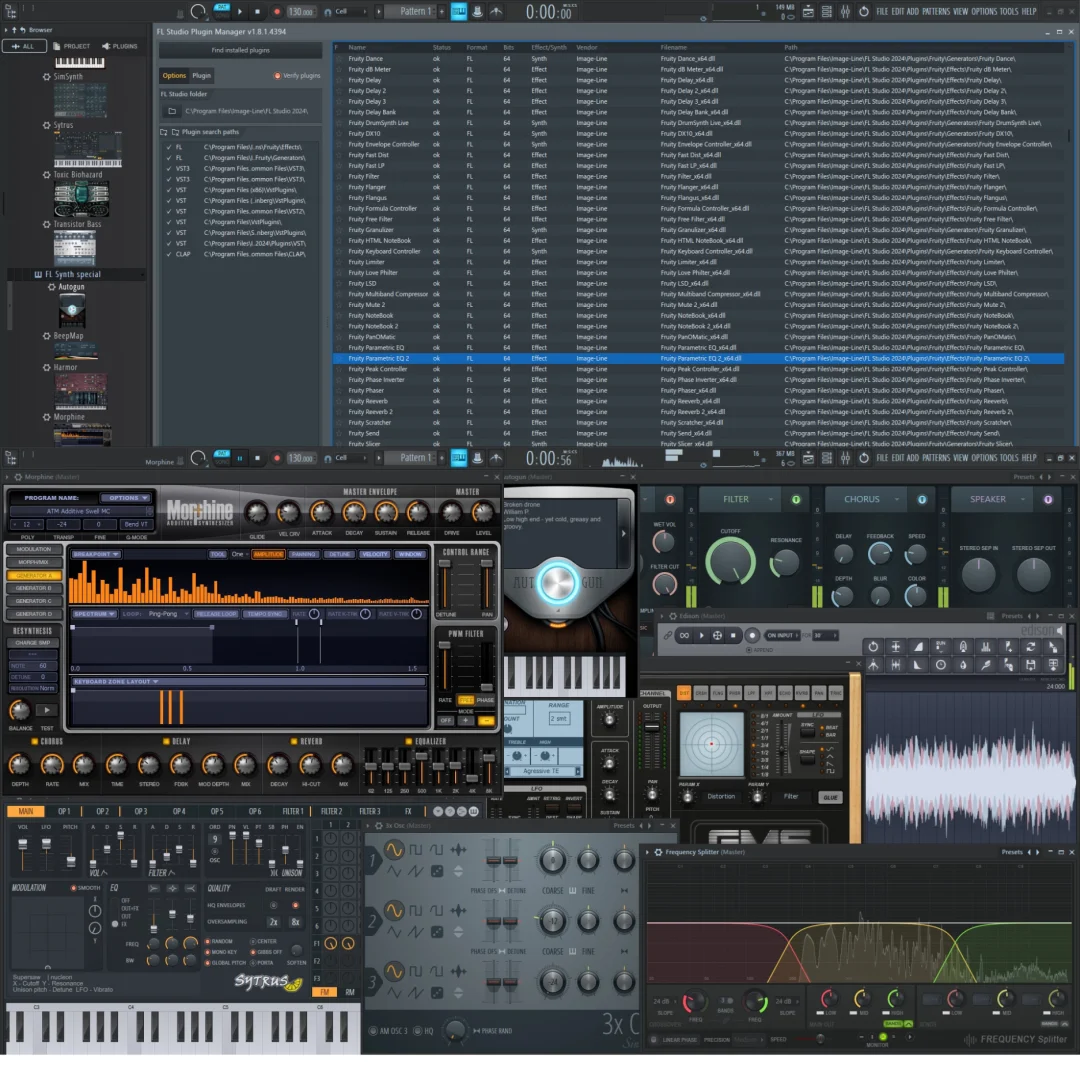1080x1080 pixels.
Task: Click the Edison transport stop button
Action: pos(733,635)
